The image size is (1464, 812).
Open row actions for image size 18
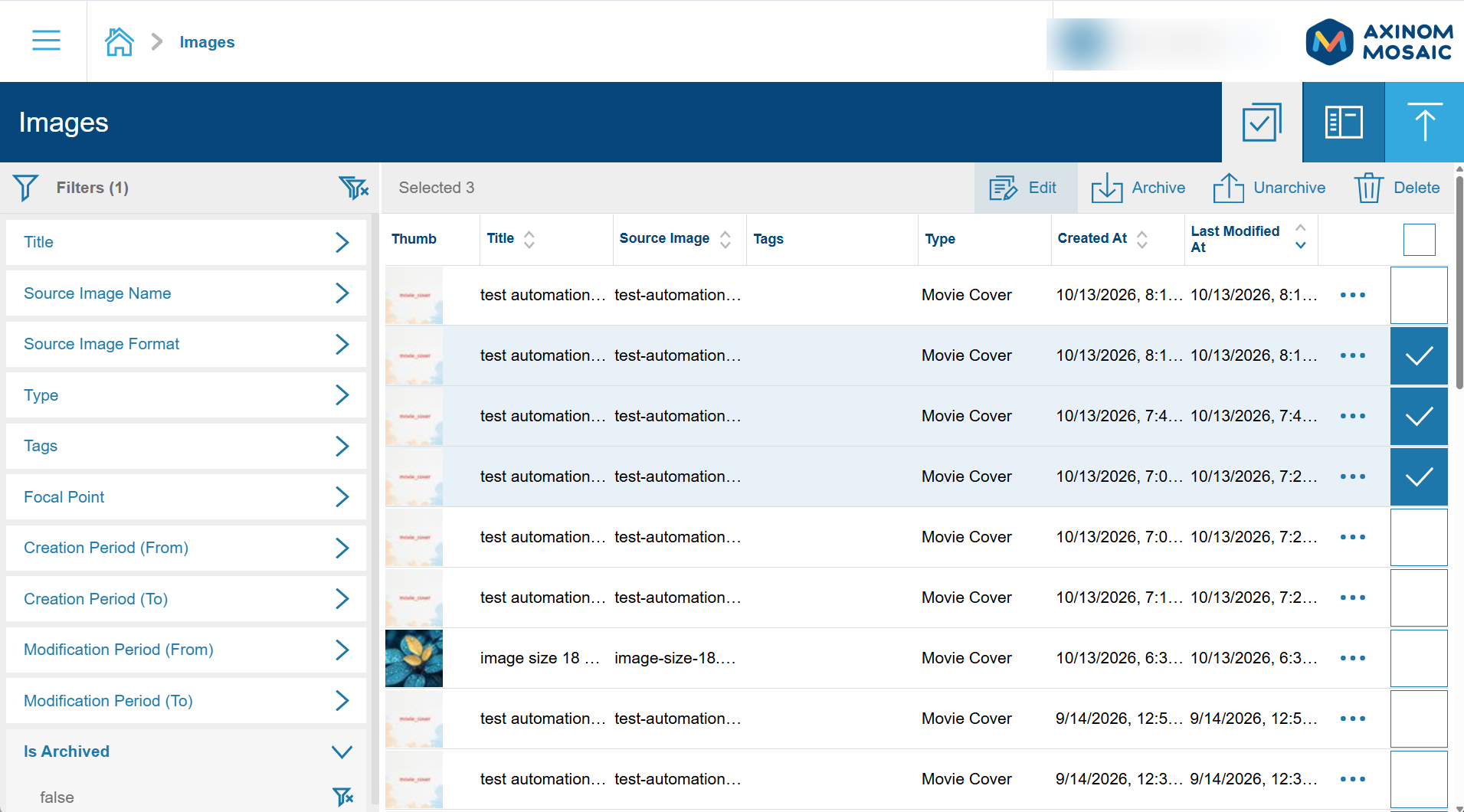1353,658
